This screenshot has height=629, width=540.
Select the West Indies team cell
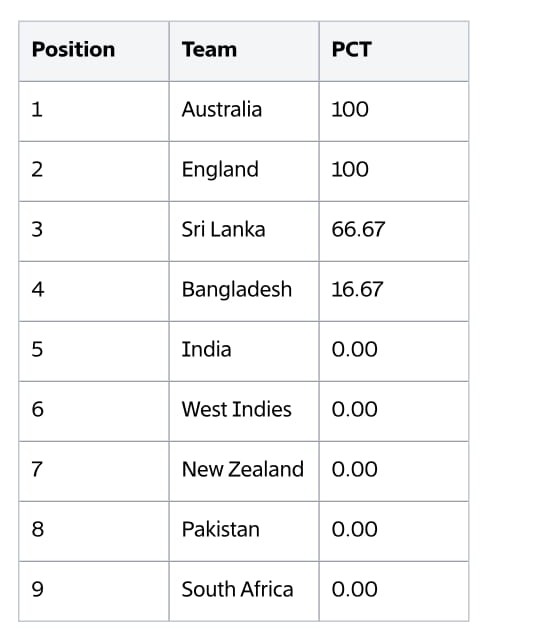click(244, 412)
